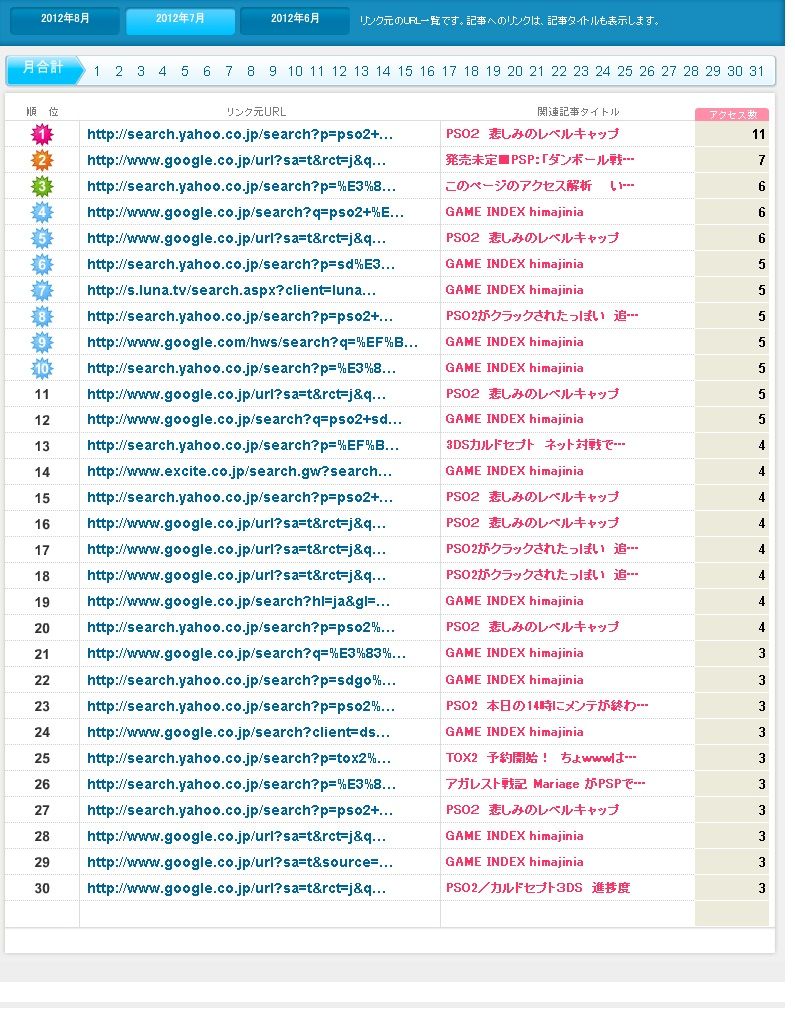Click access count 11 in rank 1
The image size is (795, 1009).
pyautogui.click(x=758, y=134)
